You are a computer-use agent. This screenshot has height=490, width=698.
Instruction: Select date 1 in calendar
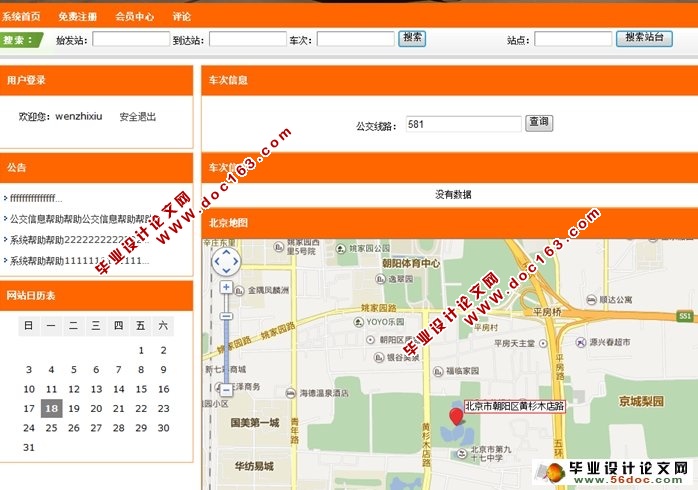141,350
